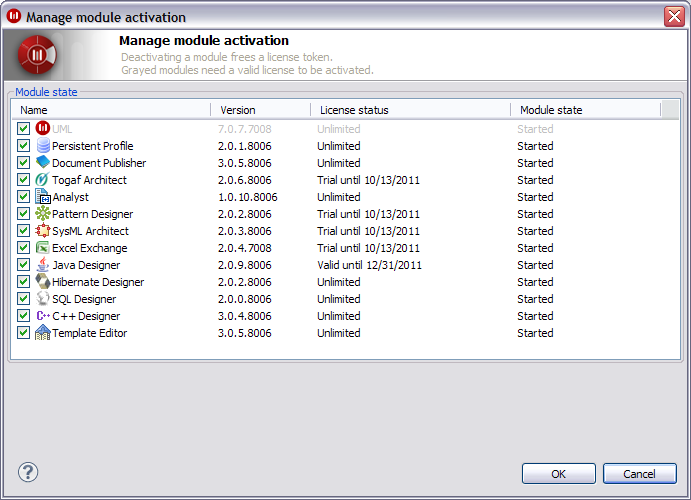The width and height of the screenshot is (691, 500).
Task: Click the UML module icon
Action: (43, 128)
